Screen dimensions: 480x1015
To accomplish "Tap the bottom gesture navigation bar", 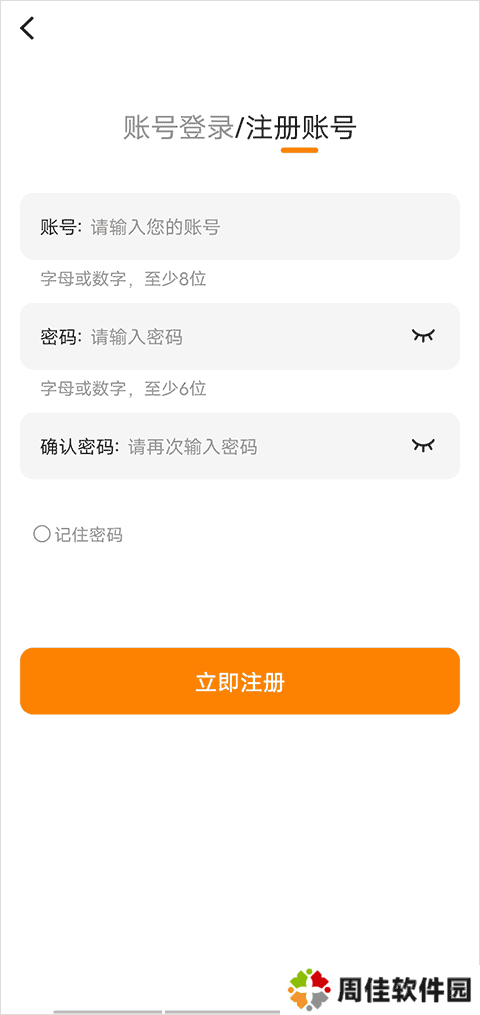I will coord(168,1011).
